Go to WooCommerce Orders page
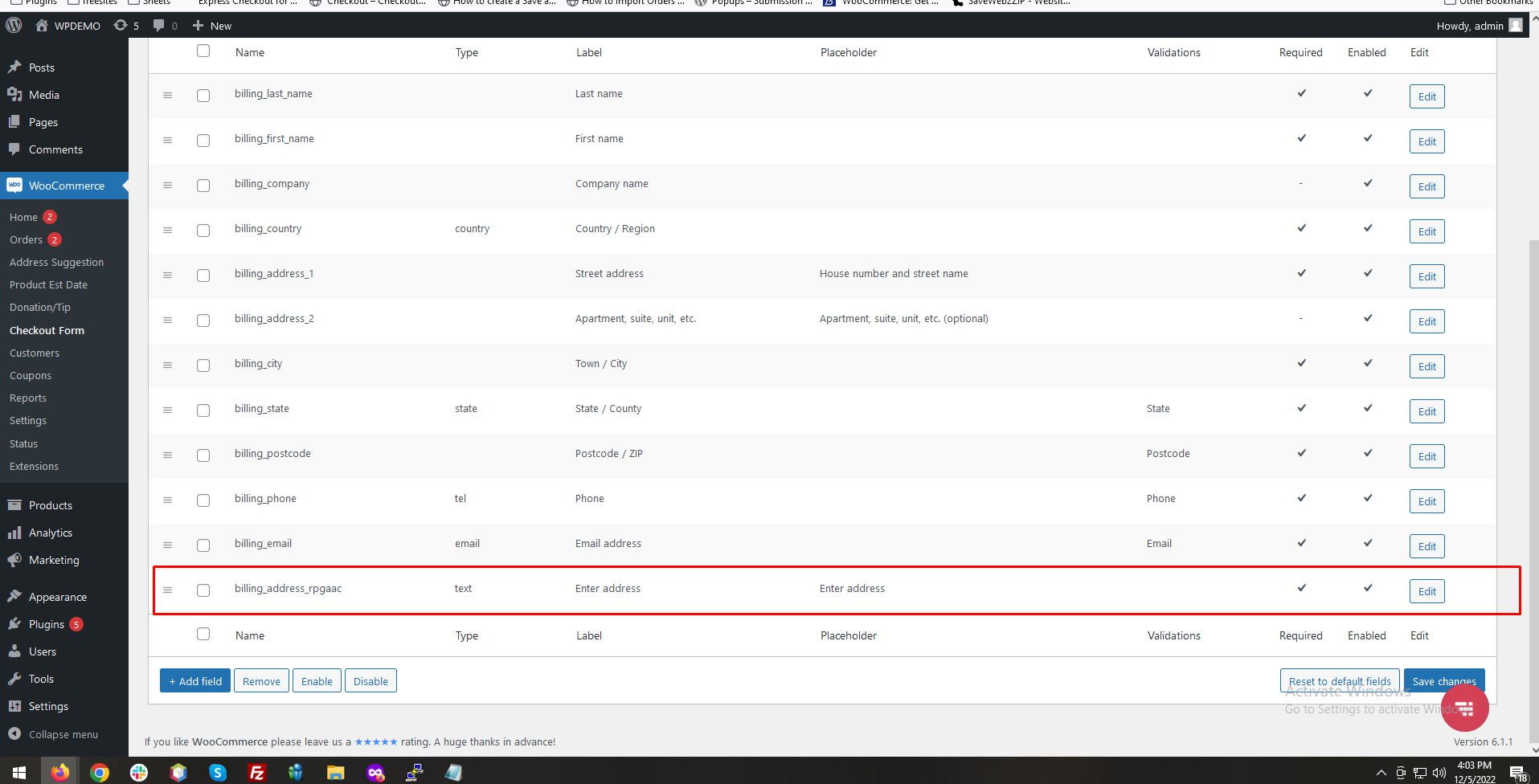This screenshot has width=1539, height=784. click(x=27, y=240)
